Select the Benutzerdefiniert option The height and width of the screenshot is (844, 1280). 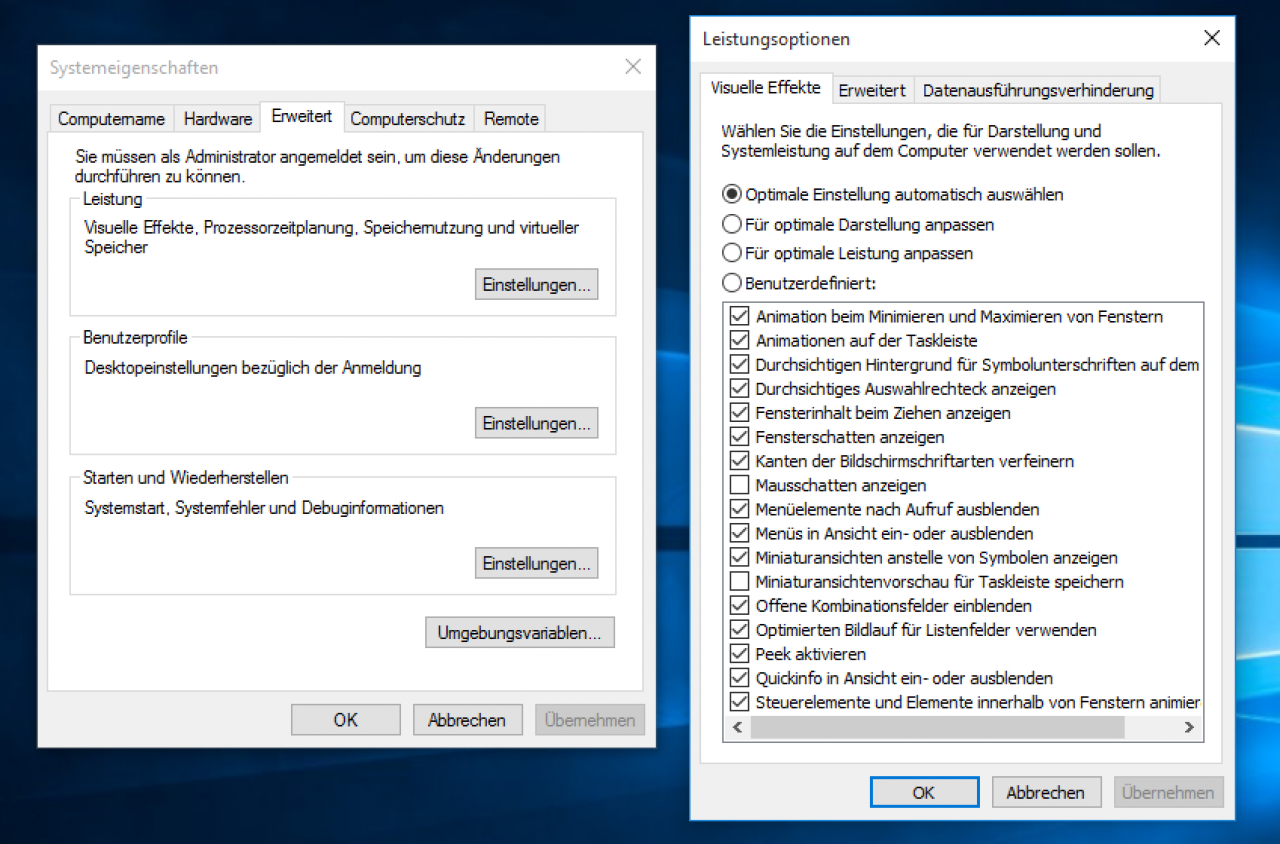point(800,283)
